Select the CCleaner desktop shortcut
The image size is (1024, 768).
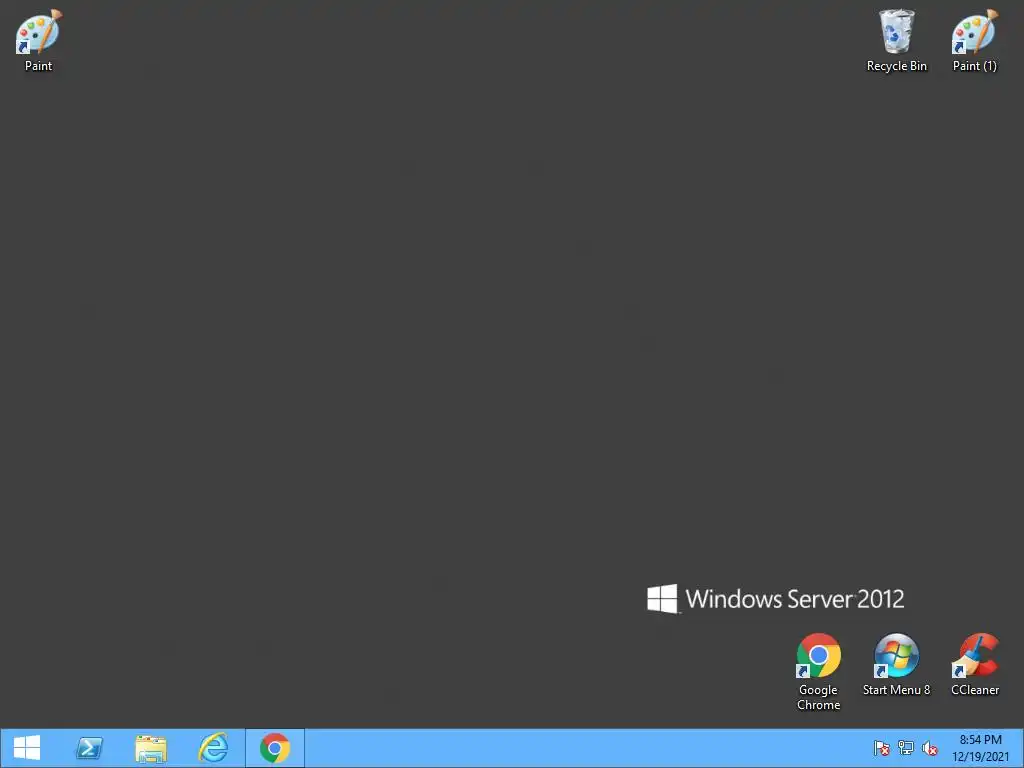click(974, 664)
